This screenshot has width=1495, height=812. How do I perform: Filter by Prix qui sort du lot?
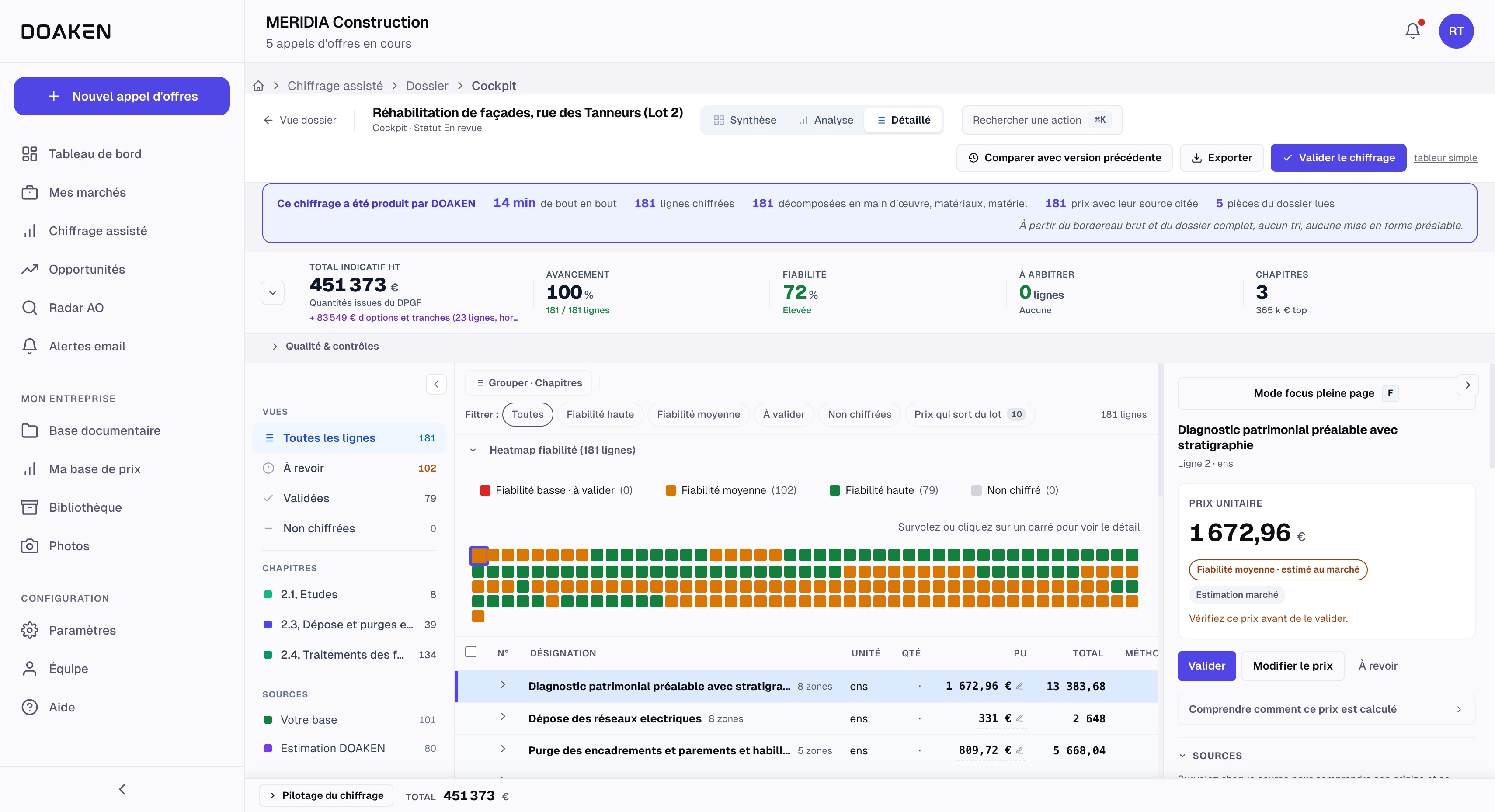(970, 414)
